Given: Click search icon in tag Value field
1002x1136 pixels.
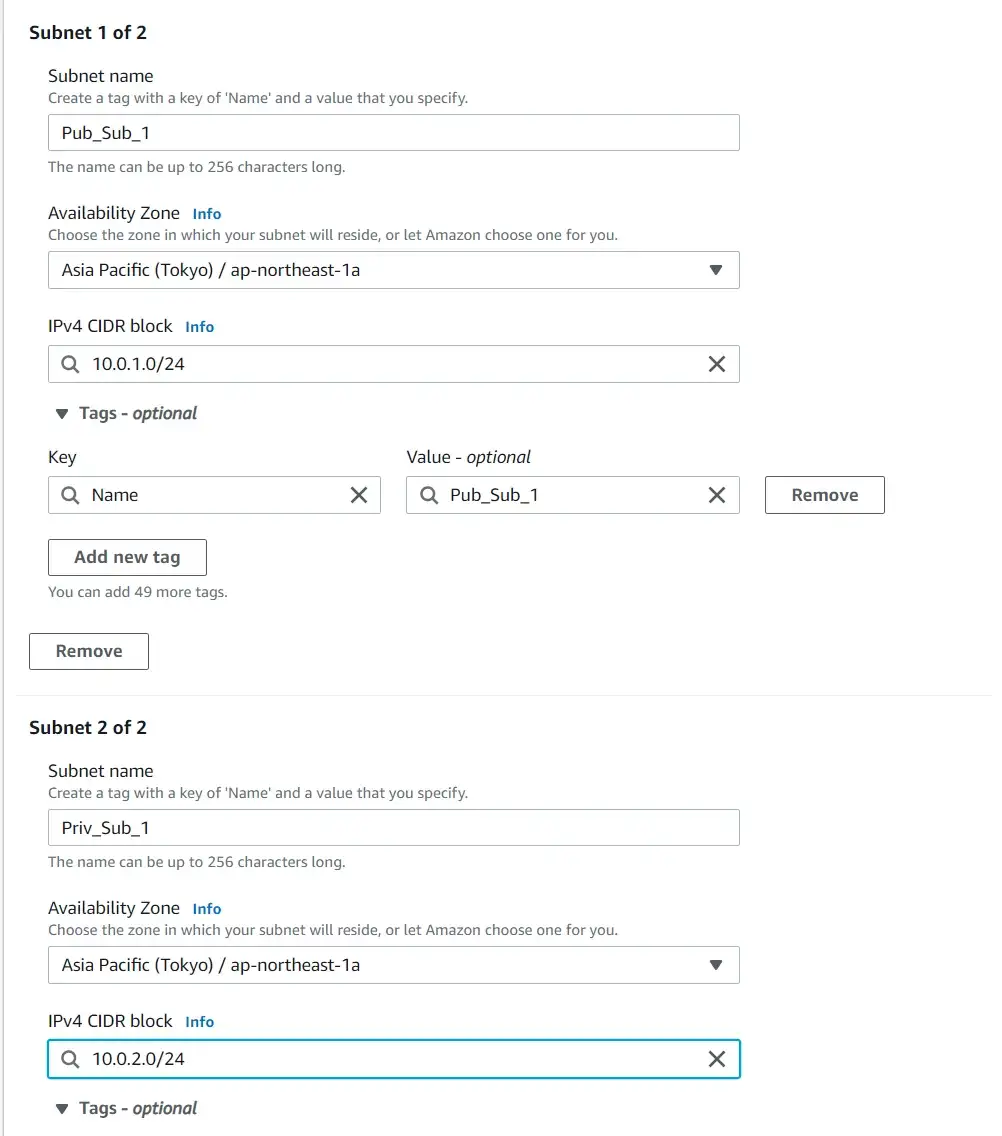Looking at the screenshot, I should [429, 495].
